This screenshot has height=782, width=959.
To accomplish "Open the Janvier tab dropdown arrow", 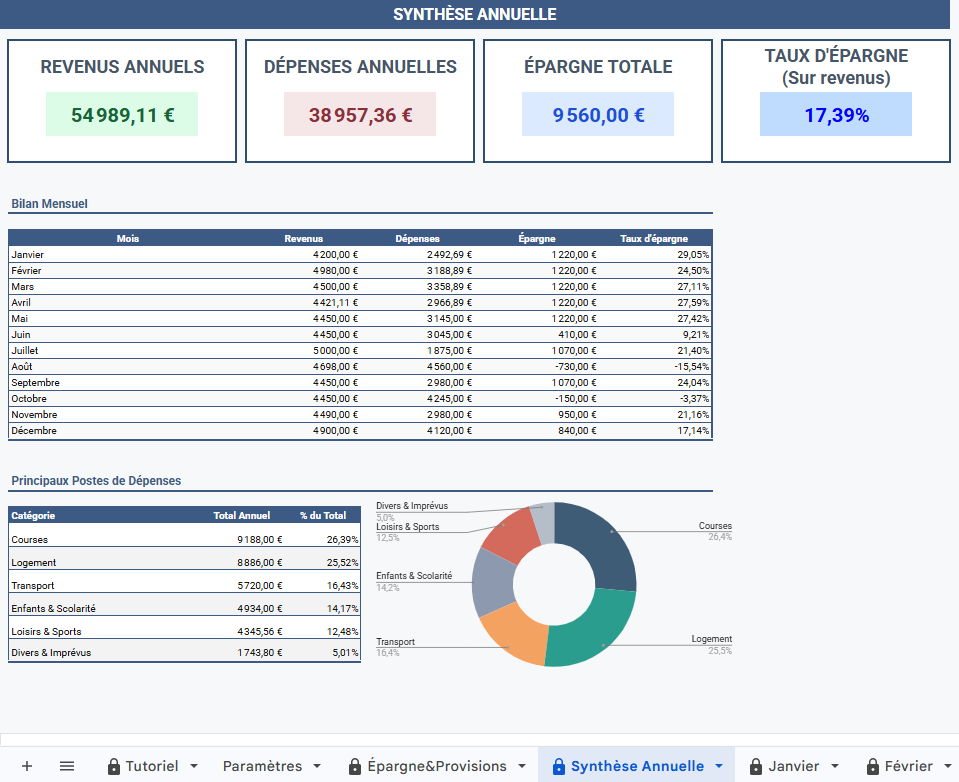I will pos(835,766).
